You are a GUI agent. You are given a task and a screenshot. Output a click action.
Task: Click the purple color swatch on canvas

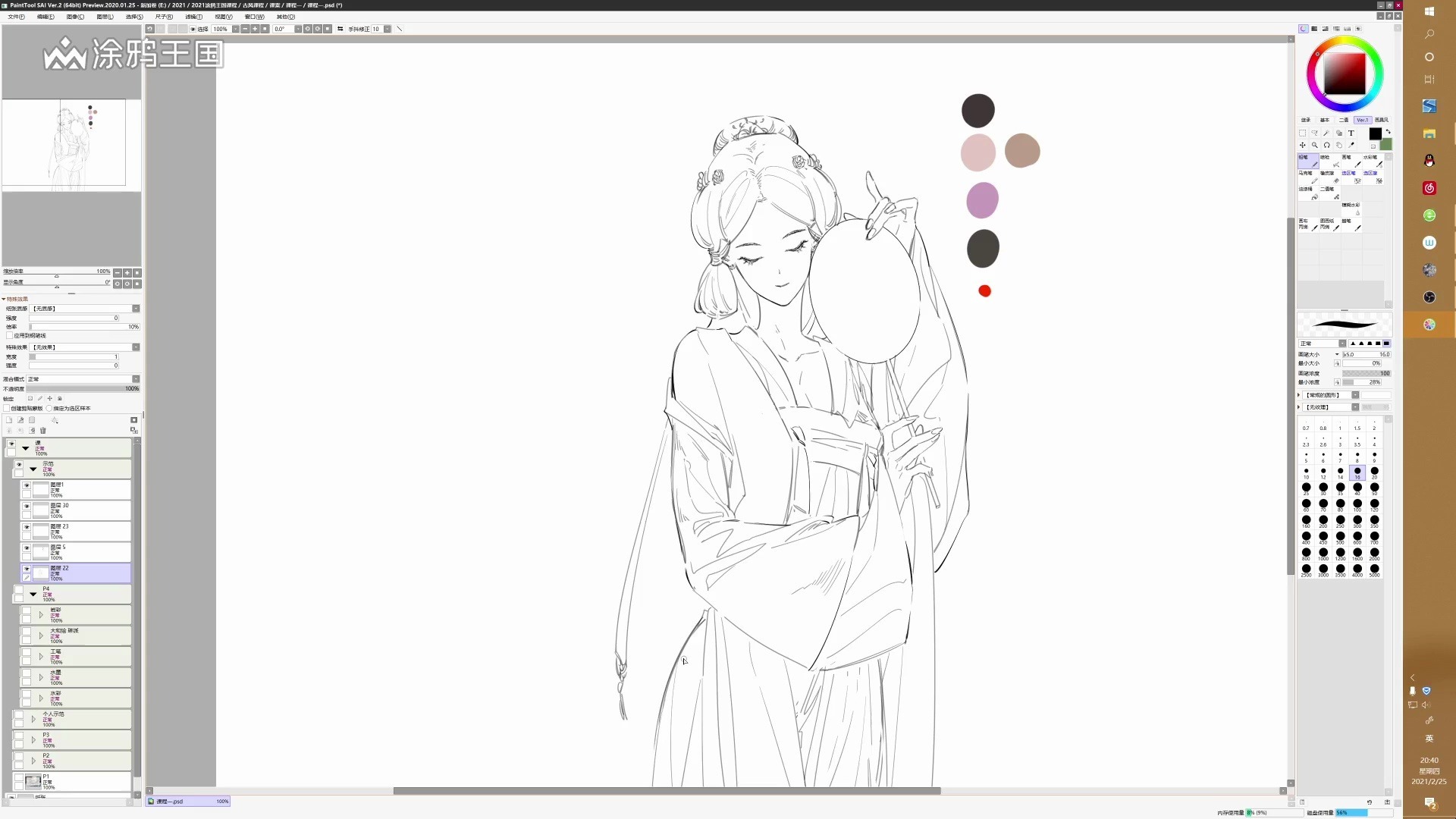point(982,200)
